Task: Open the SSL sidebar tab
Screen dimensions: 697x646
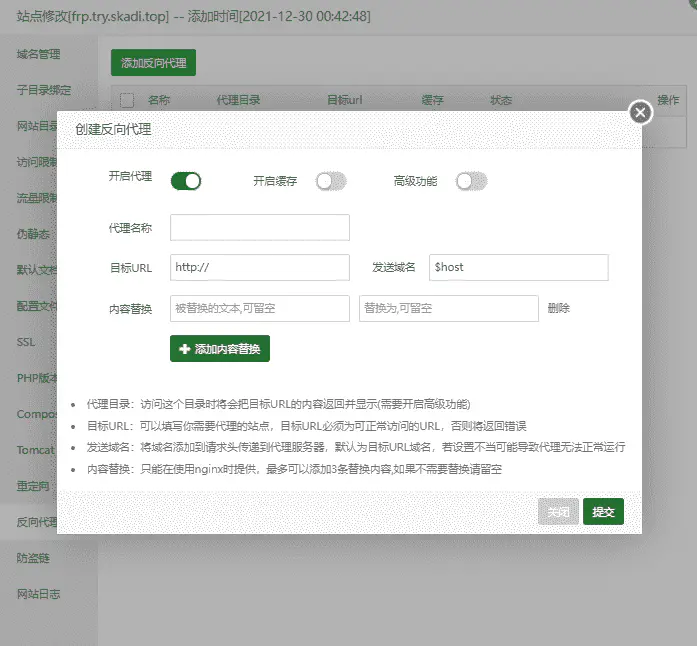Action: (26, 342)
